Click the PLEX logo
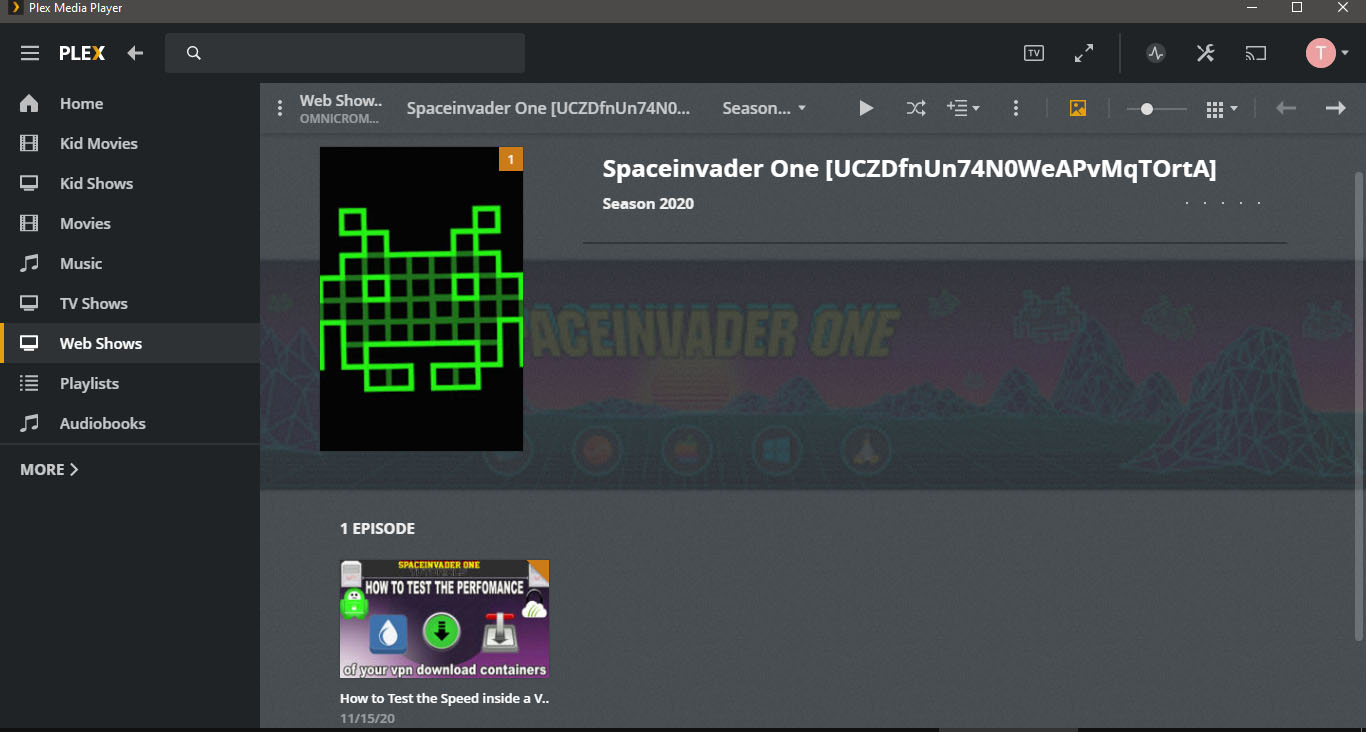The image size is (1366, 732). click(82, 53)
